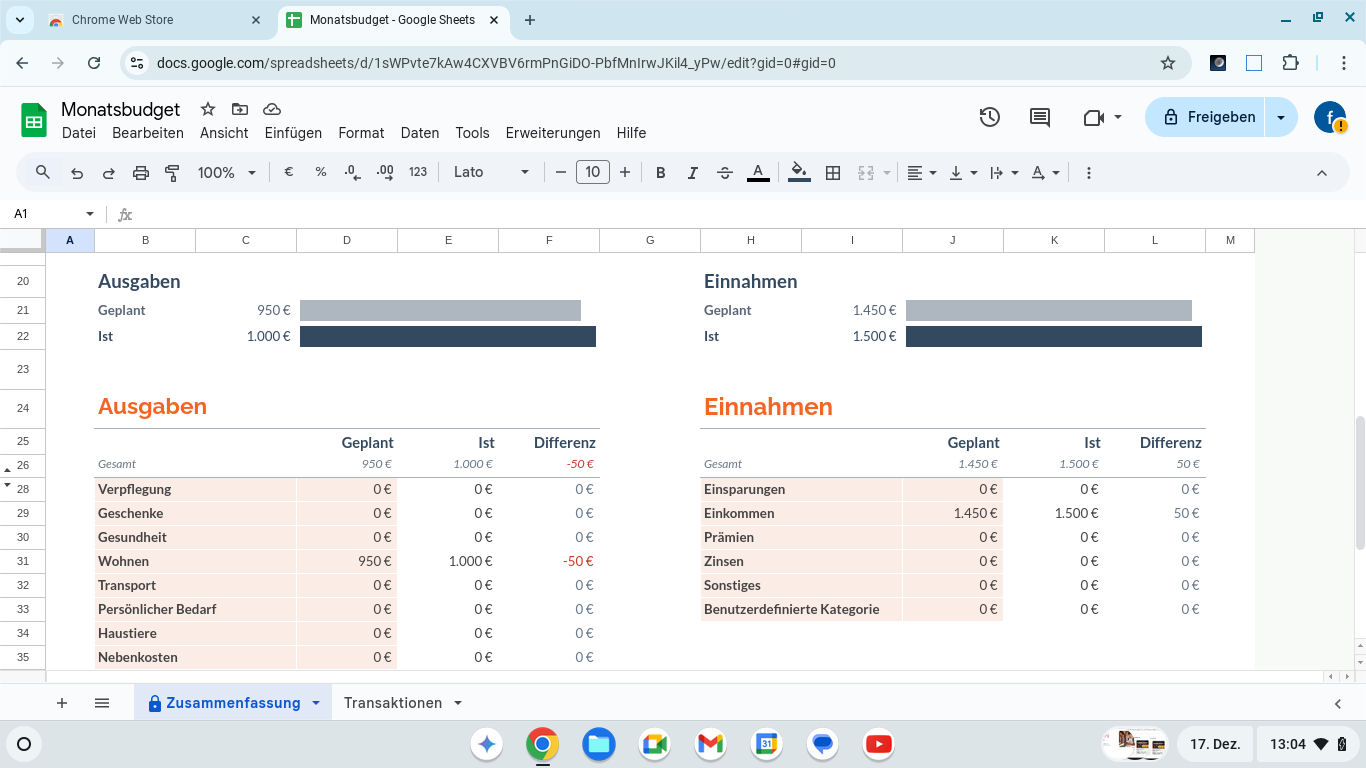Open the Lato font dropdown

pos(490,172)
